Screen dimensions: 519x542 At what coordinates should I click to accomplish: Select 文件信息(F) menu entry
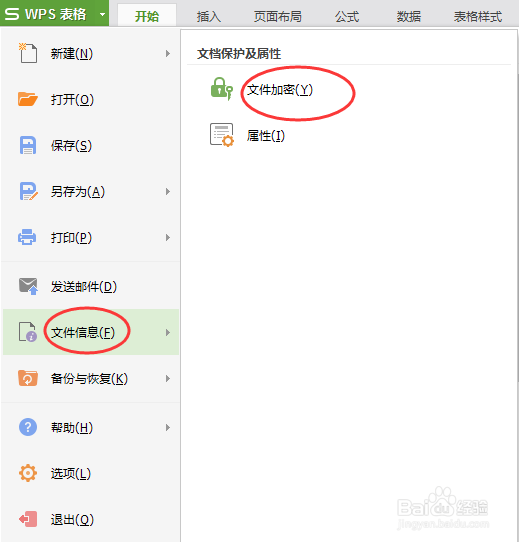pyautogui.click(x=91, y=332)
